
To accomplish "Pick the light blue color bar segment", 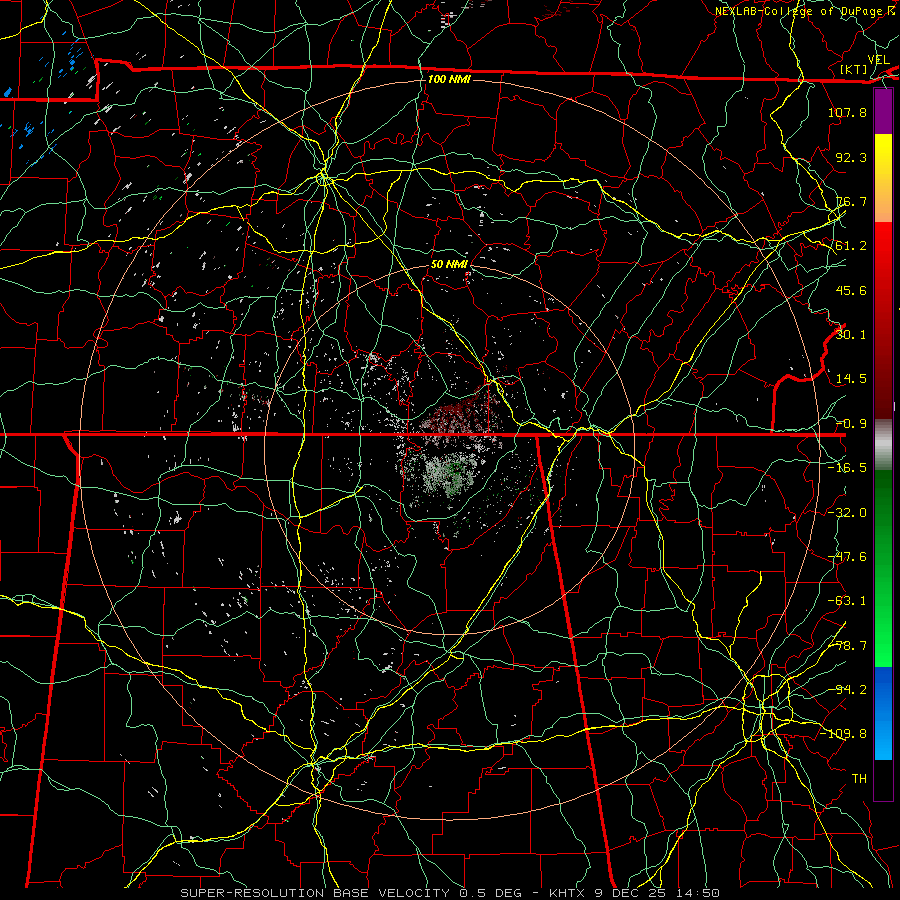I will [883, 740].
